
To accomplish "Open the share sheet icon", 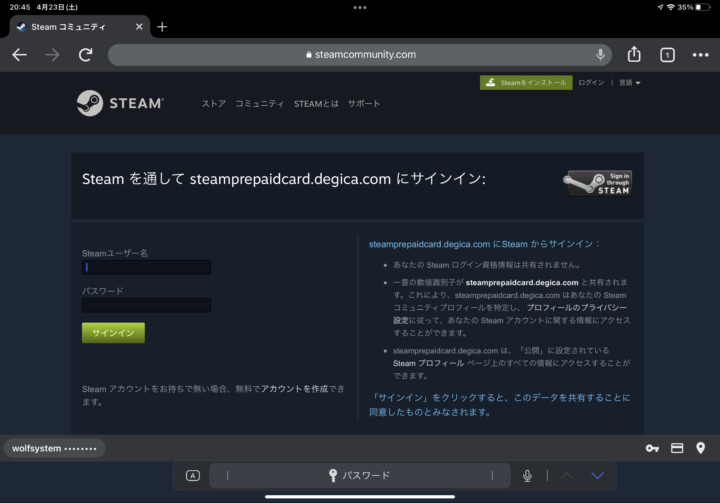I will (x=634, y=55).
